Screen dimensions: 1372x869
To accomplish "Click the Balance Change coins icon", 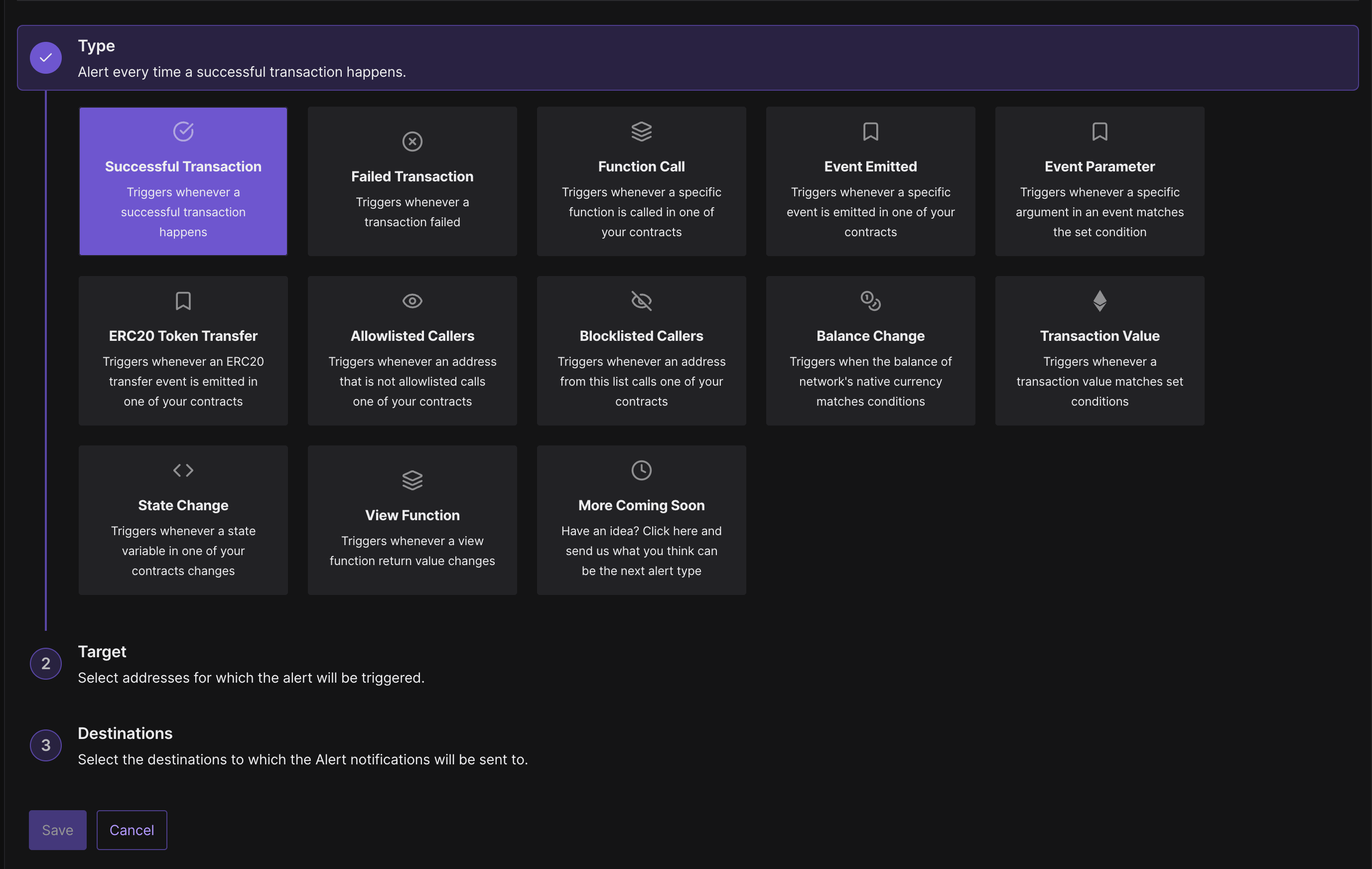I will point(870,300).
